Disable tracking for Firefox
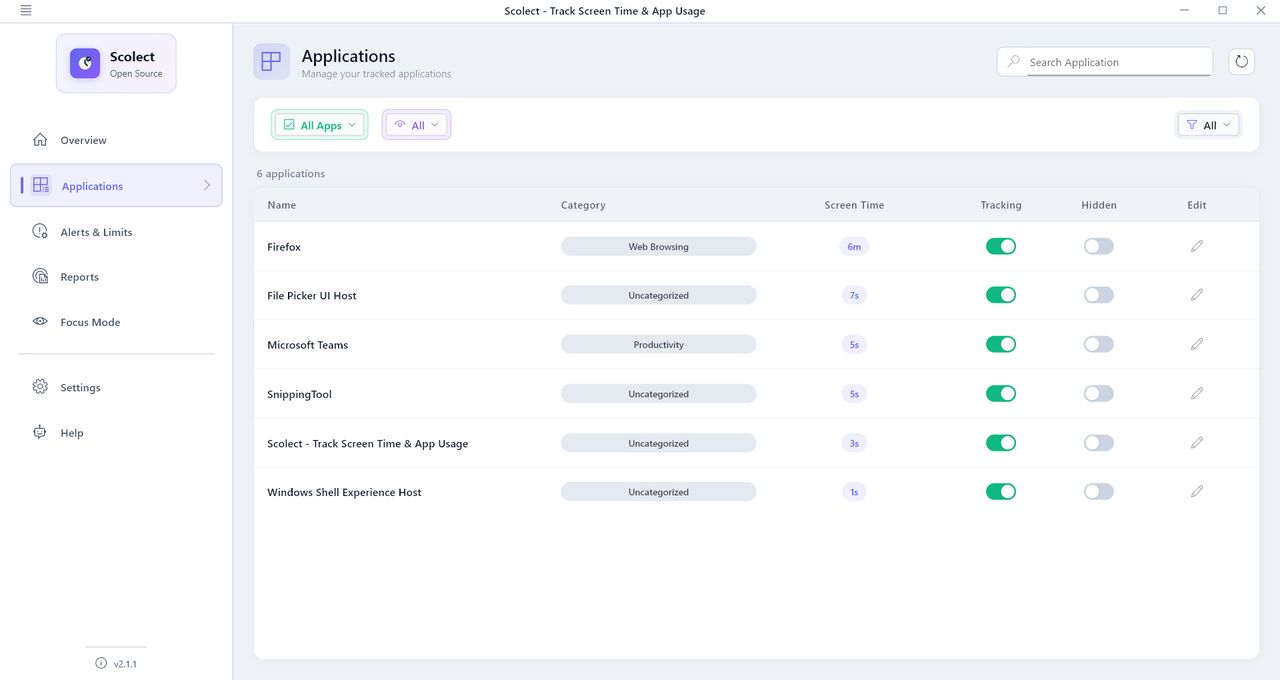 coord(1001,246)
